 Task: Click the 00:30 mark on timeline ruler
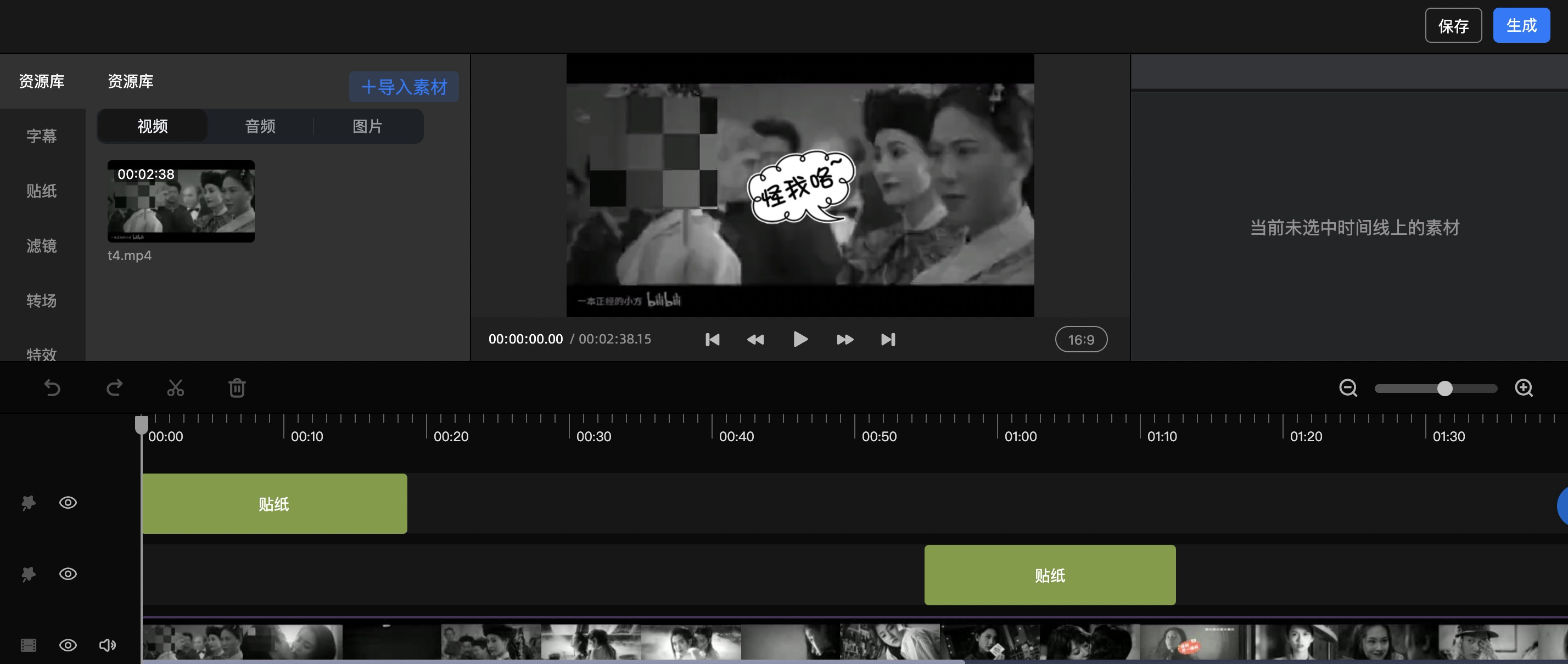[x=593, y=436]
